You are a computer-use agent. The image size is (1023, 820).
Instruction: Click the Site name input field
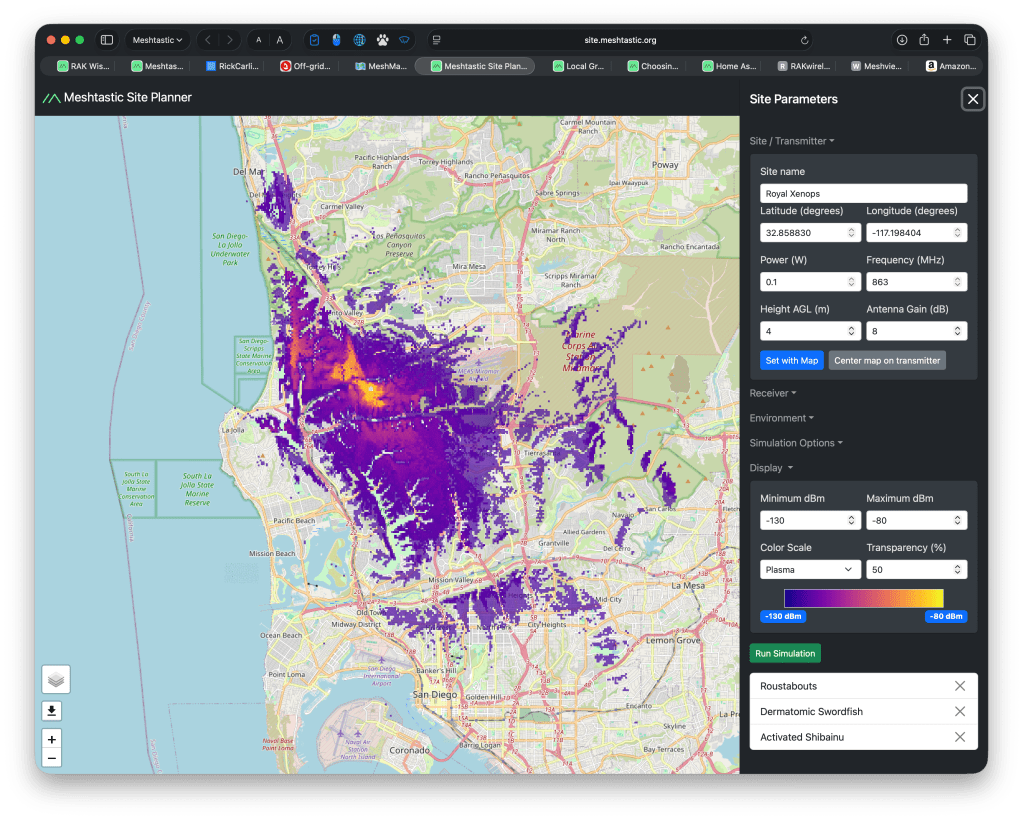[x=863, y=193]
